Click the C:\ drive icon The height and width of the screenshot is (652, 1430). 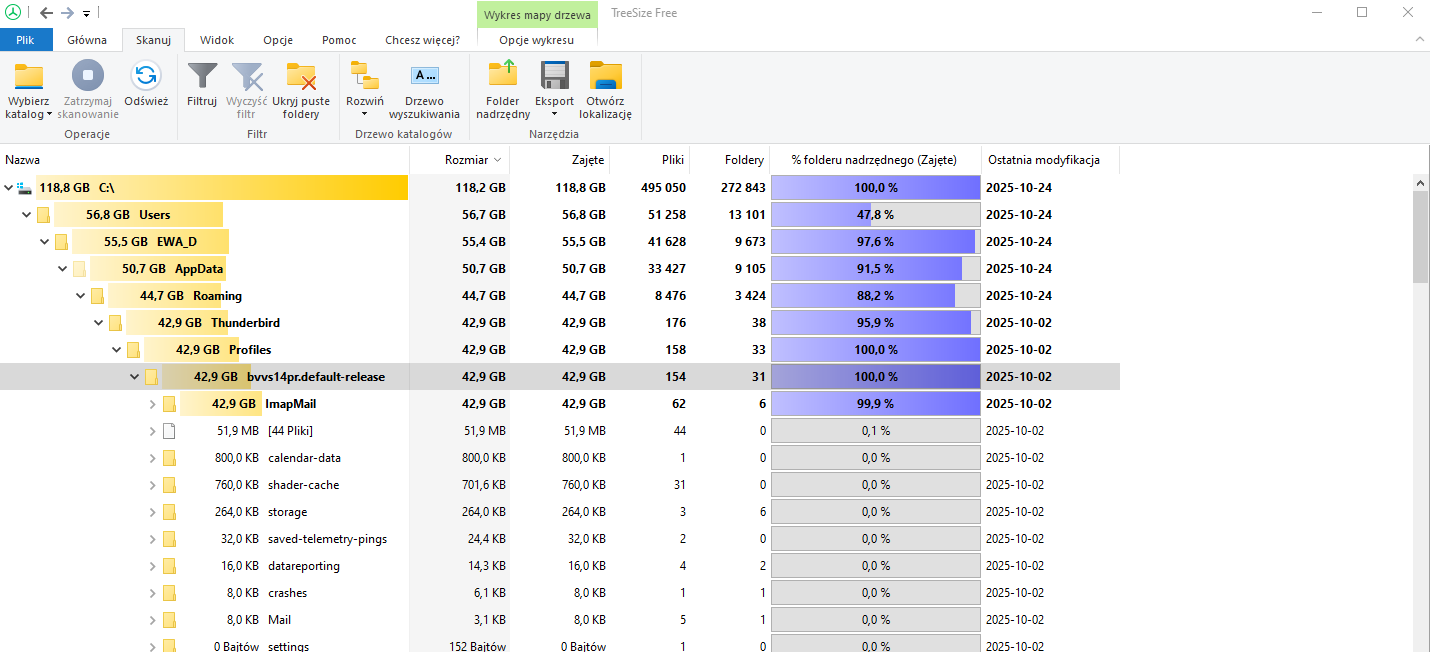pos(25,187)
